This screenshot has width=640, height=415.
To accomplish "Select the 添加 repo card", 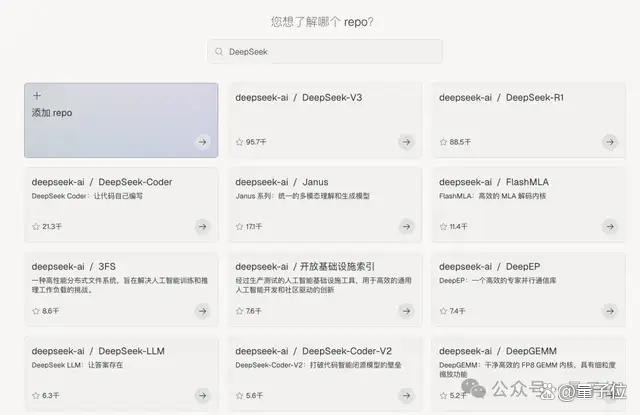I will coord(121,120).
